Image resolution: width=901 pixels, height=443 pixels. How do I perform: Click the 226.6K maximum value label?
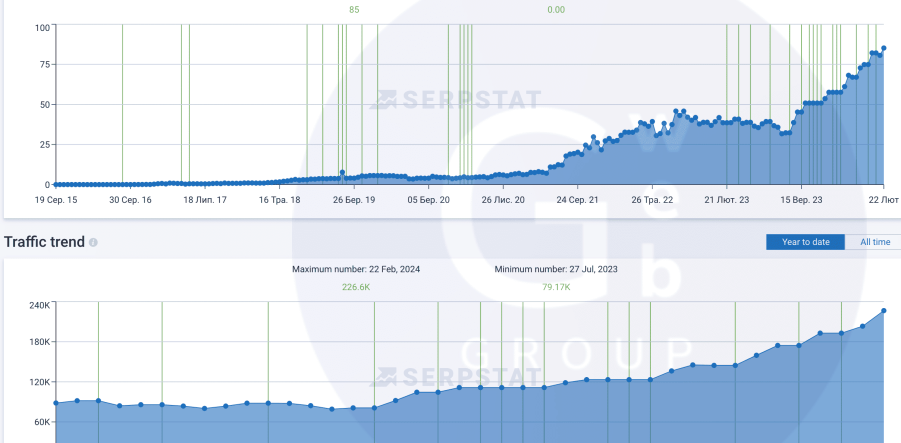pos(356,287)
